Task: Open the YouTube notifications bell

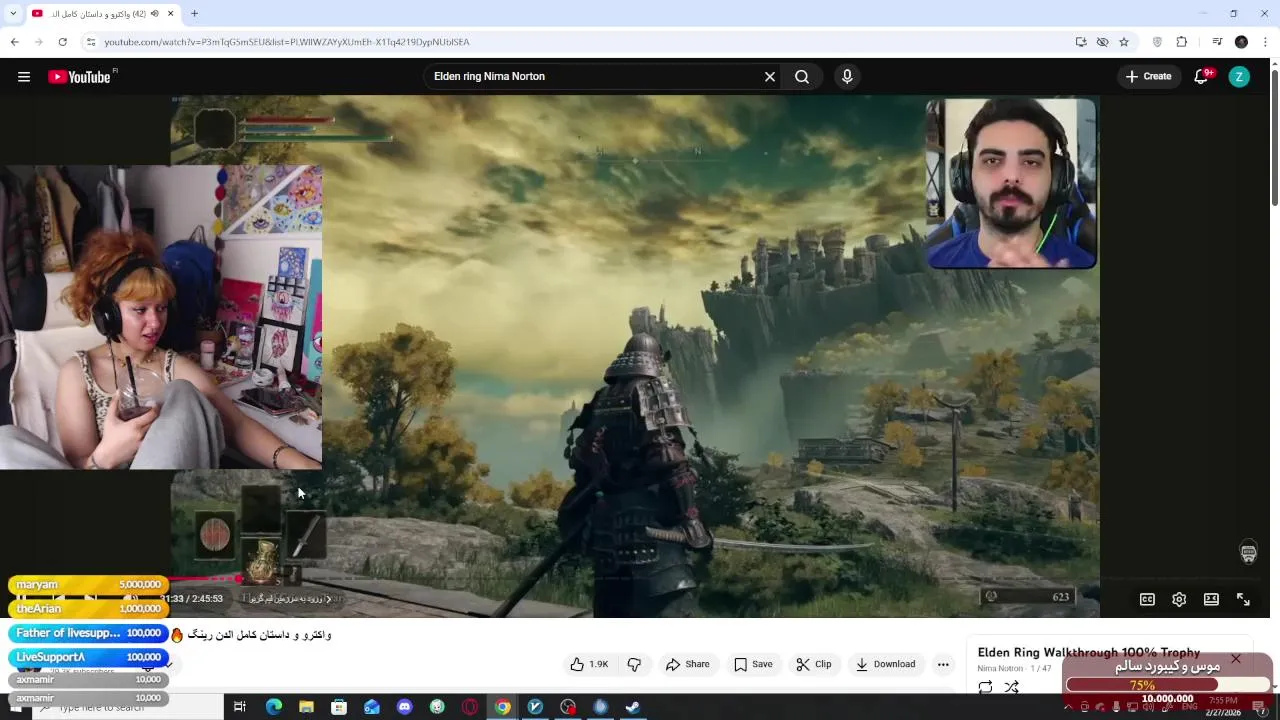Action: point(1203,76)
